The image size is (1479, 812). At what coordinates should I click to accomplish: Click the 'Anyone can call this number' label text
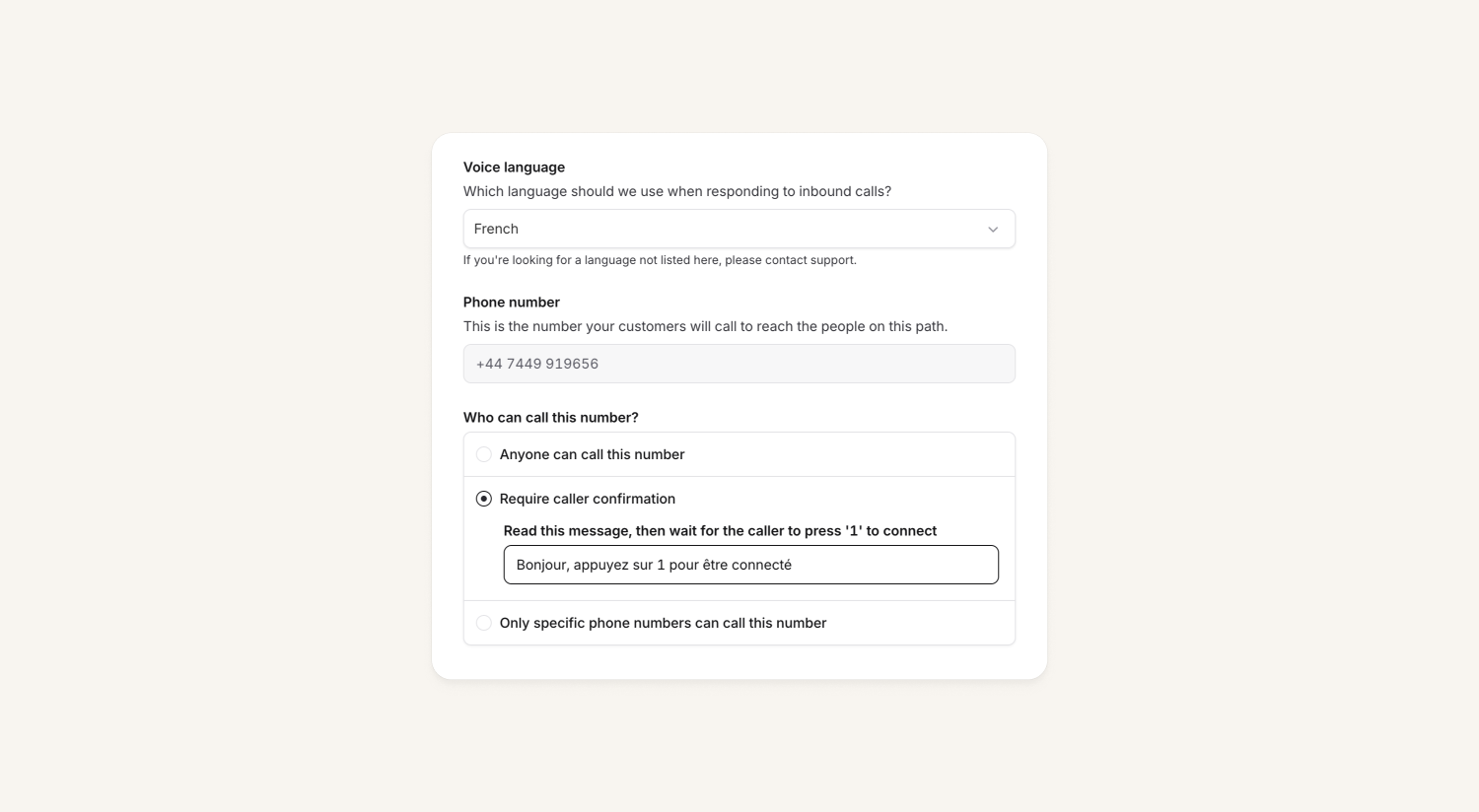pos(592,454)
